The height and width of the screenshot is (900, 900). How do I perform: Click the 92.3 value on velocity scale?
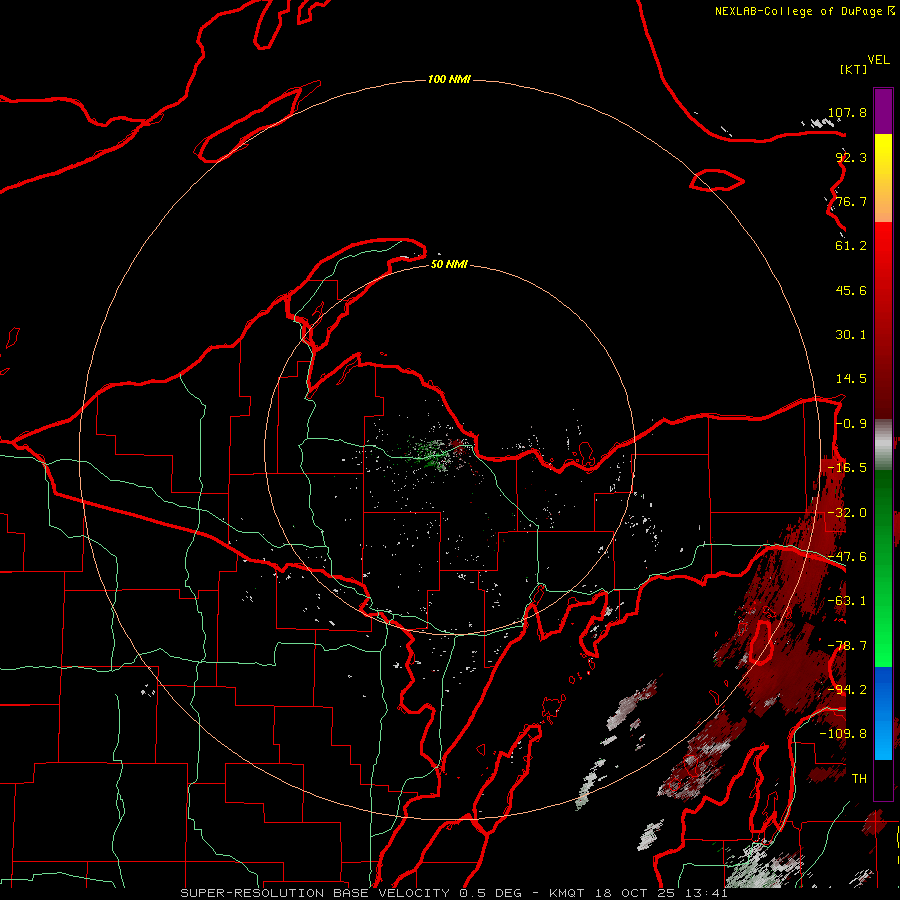click(x=851, y=157)
